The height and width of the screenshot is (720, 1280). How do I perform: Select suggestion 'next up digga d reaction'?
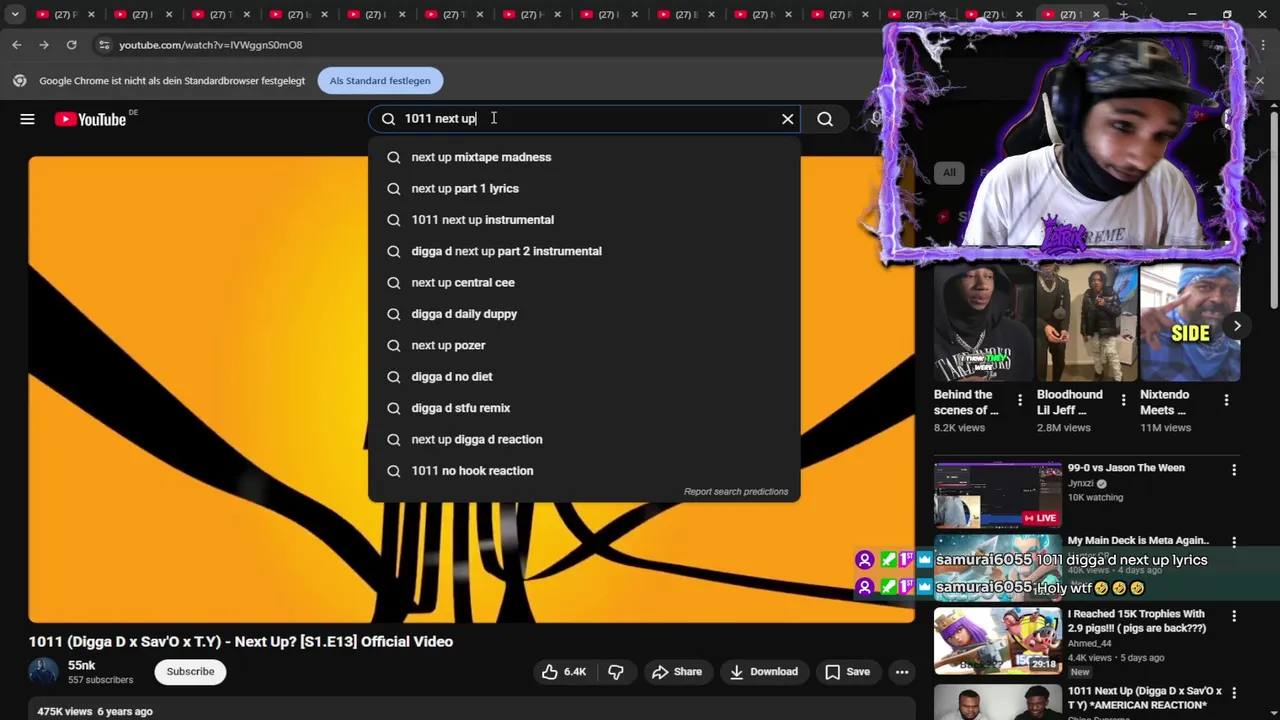point(584,439)
